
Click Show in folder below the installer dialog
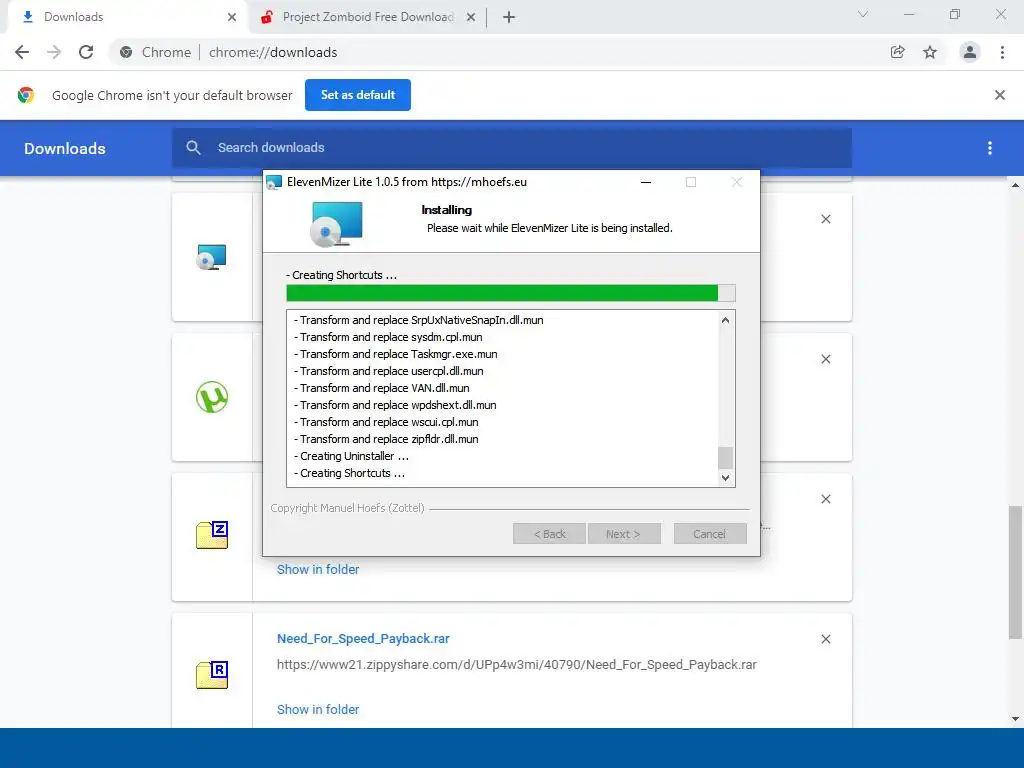[318, 569]
